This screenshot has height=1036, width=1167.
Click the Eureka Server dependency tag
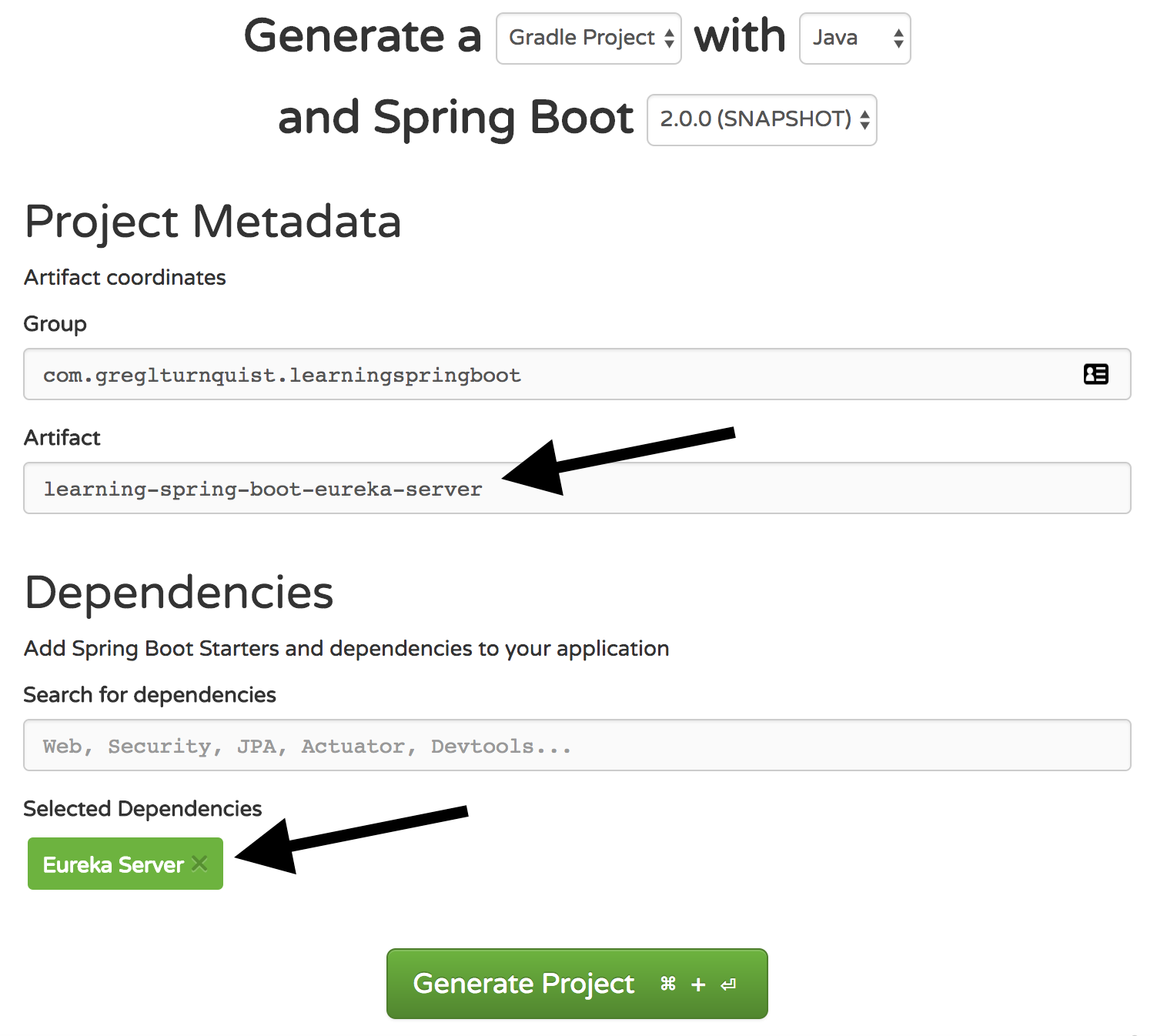[x=125, y=864]
